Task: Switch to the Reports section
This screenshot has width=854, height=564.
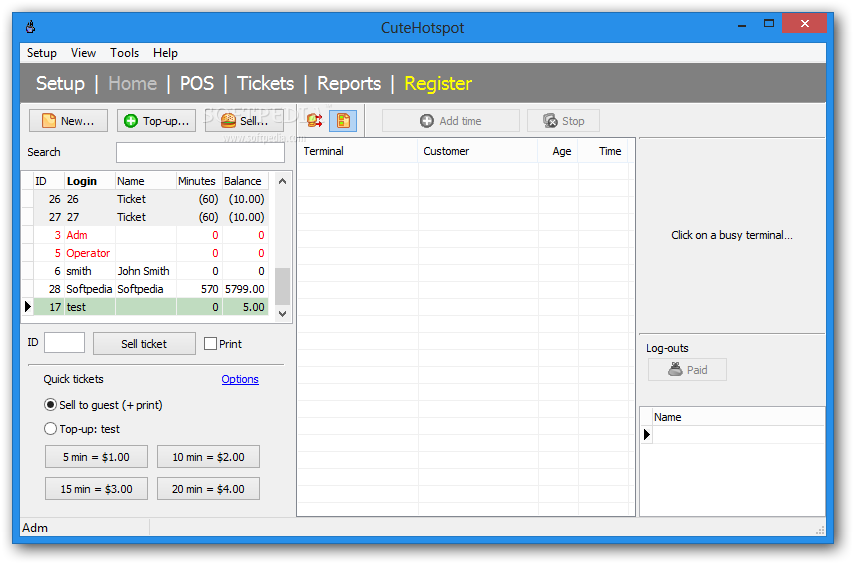Action: [349, 83]
